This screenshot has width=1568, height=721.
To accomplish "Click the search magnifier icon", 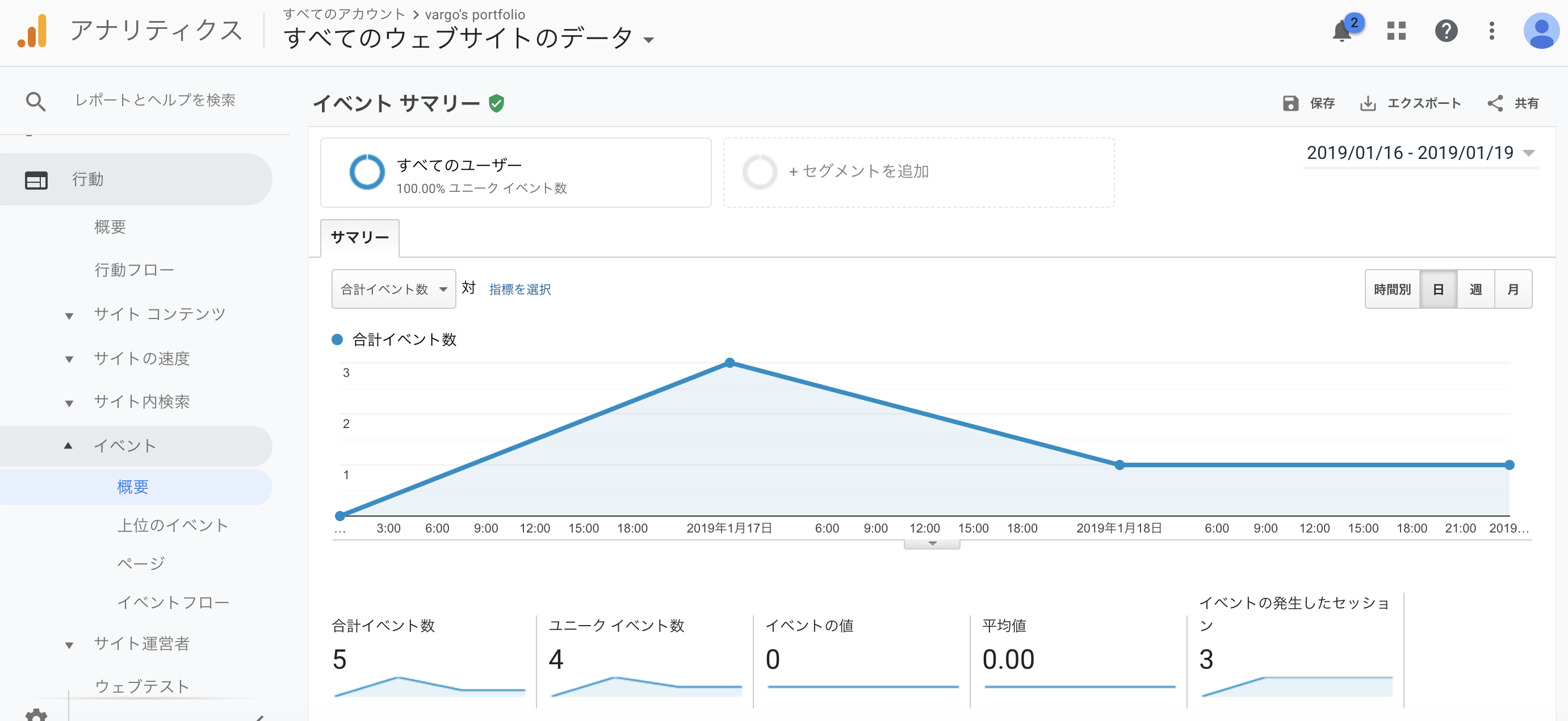I will (x=35, y=101).
